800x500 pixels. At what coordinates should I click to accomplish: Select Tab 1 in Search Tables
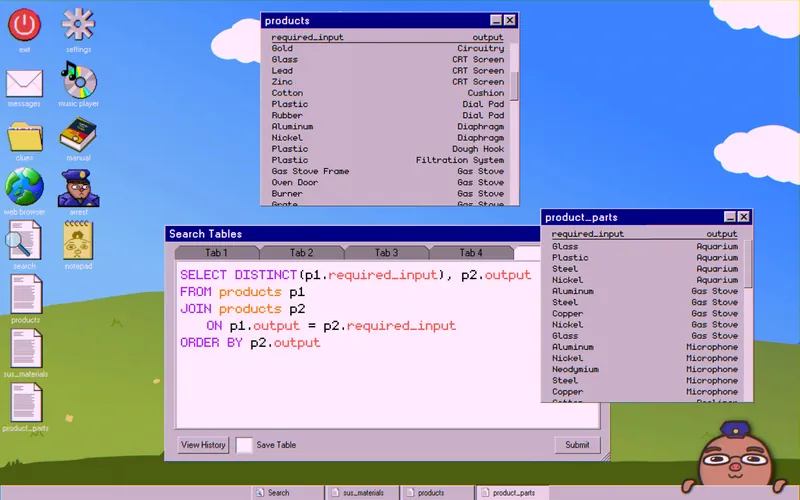(x=216, y=253)
